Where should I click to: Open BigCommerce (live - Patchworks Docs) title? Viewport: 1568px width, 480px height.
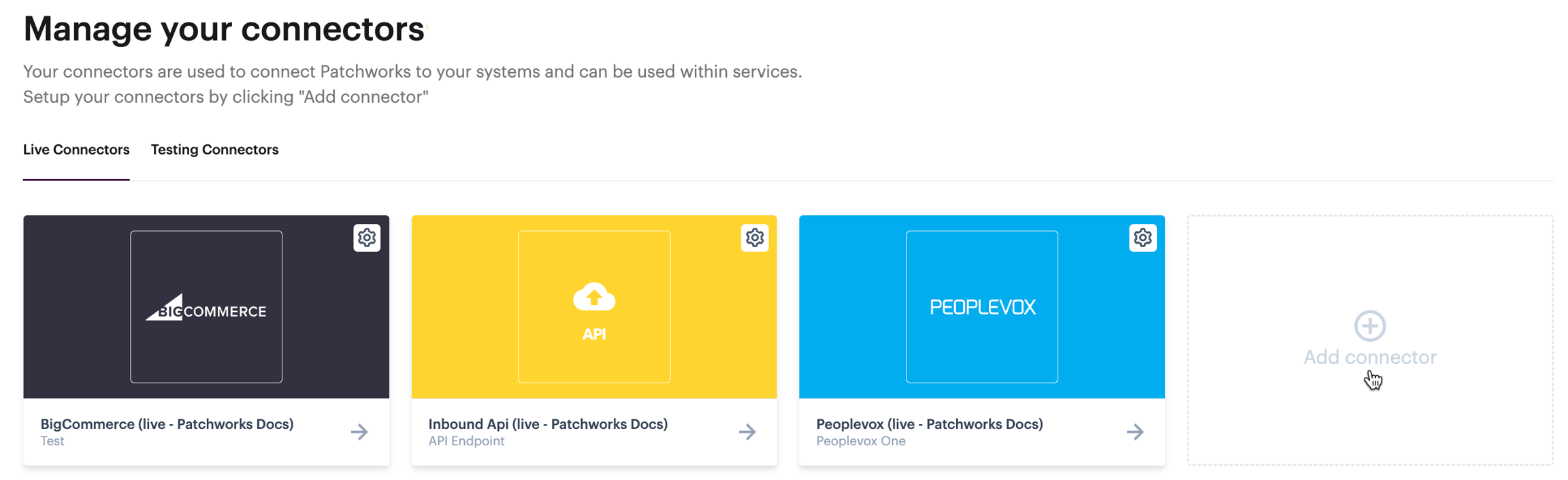(x=167, y=424)
